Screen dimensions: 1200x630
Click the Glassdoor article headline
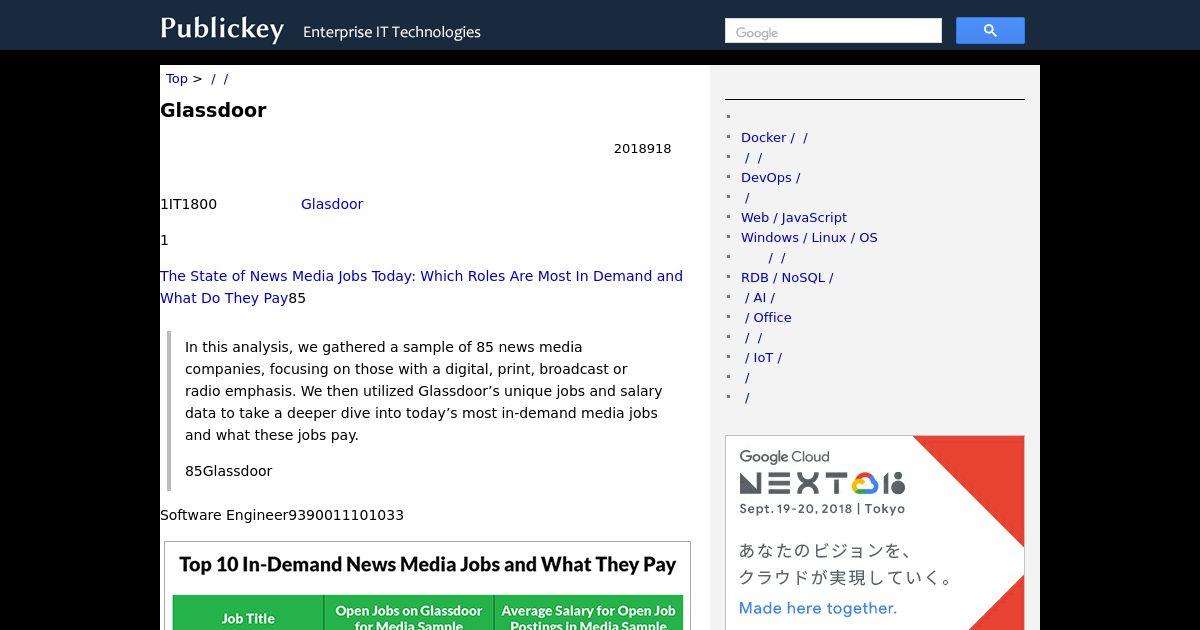pyautogui.click(x=213, y=110)
